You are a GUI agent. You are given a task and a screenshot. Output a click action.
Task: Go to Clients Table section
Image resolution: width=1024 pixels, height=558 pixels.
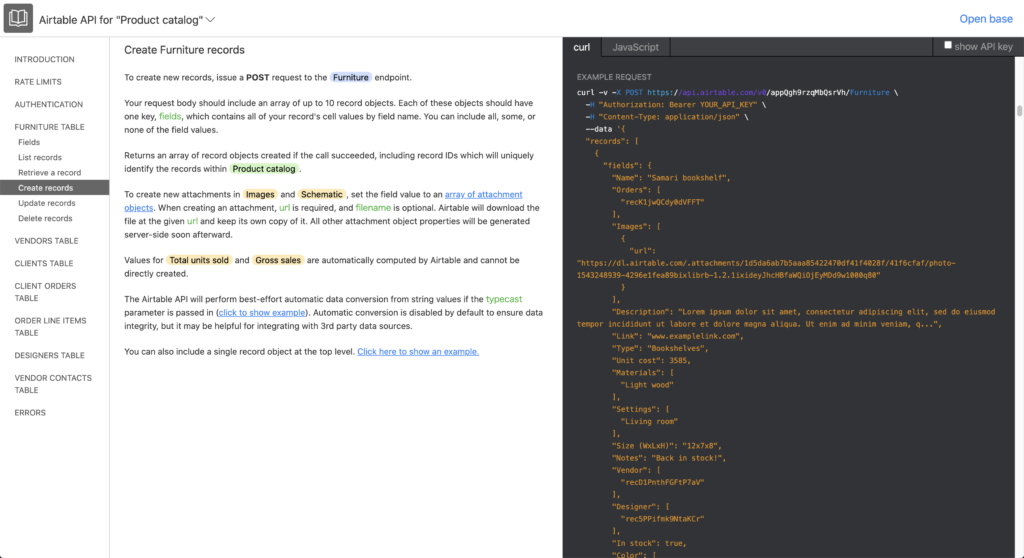pos(44,263)
